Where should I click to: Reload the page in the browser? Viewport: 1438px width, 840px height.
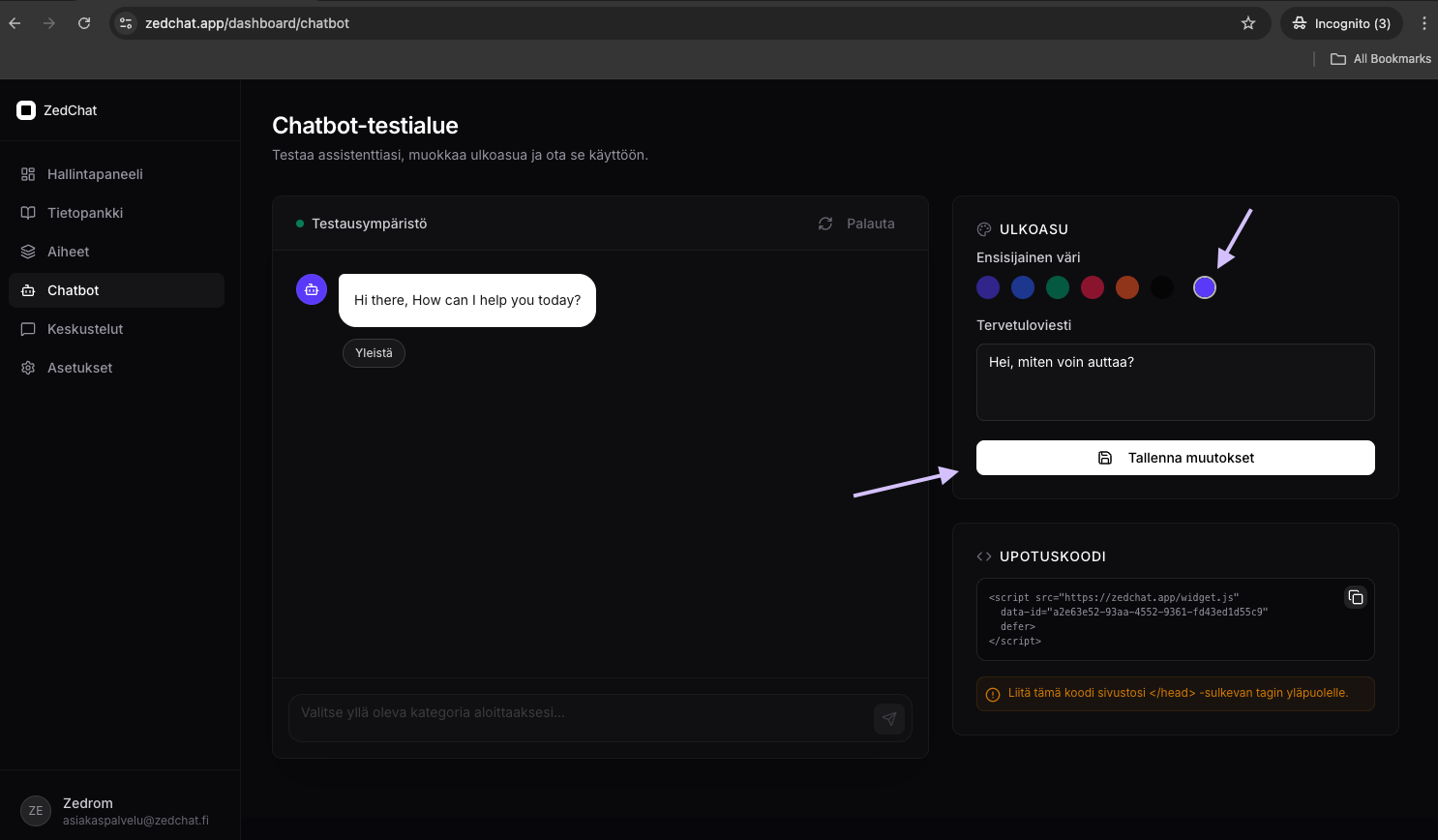point(84,23)
